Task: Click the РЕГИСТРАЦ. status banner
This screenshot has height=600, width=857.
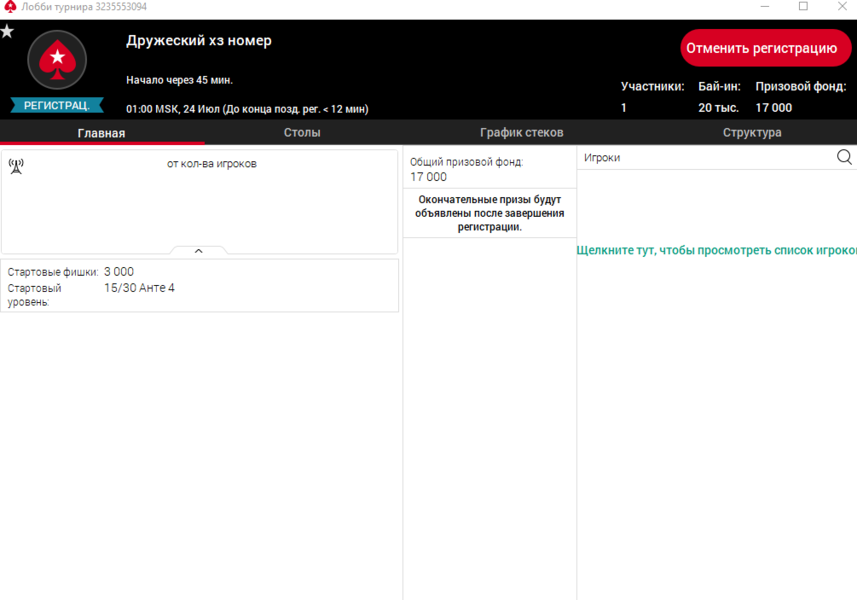Action: click(x=57, y=105)
